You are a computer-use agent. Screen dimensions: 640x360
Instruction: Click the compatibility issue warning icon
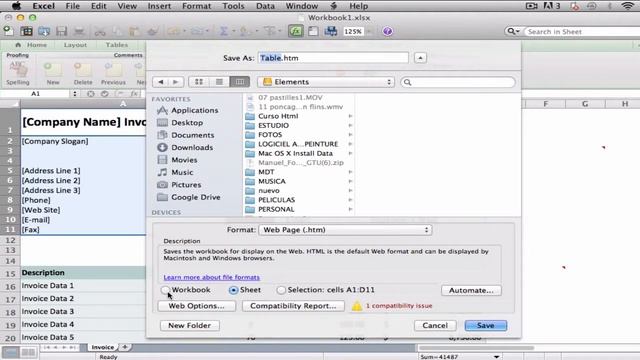[357, 306]
